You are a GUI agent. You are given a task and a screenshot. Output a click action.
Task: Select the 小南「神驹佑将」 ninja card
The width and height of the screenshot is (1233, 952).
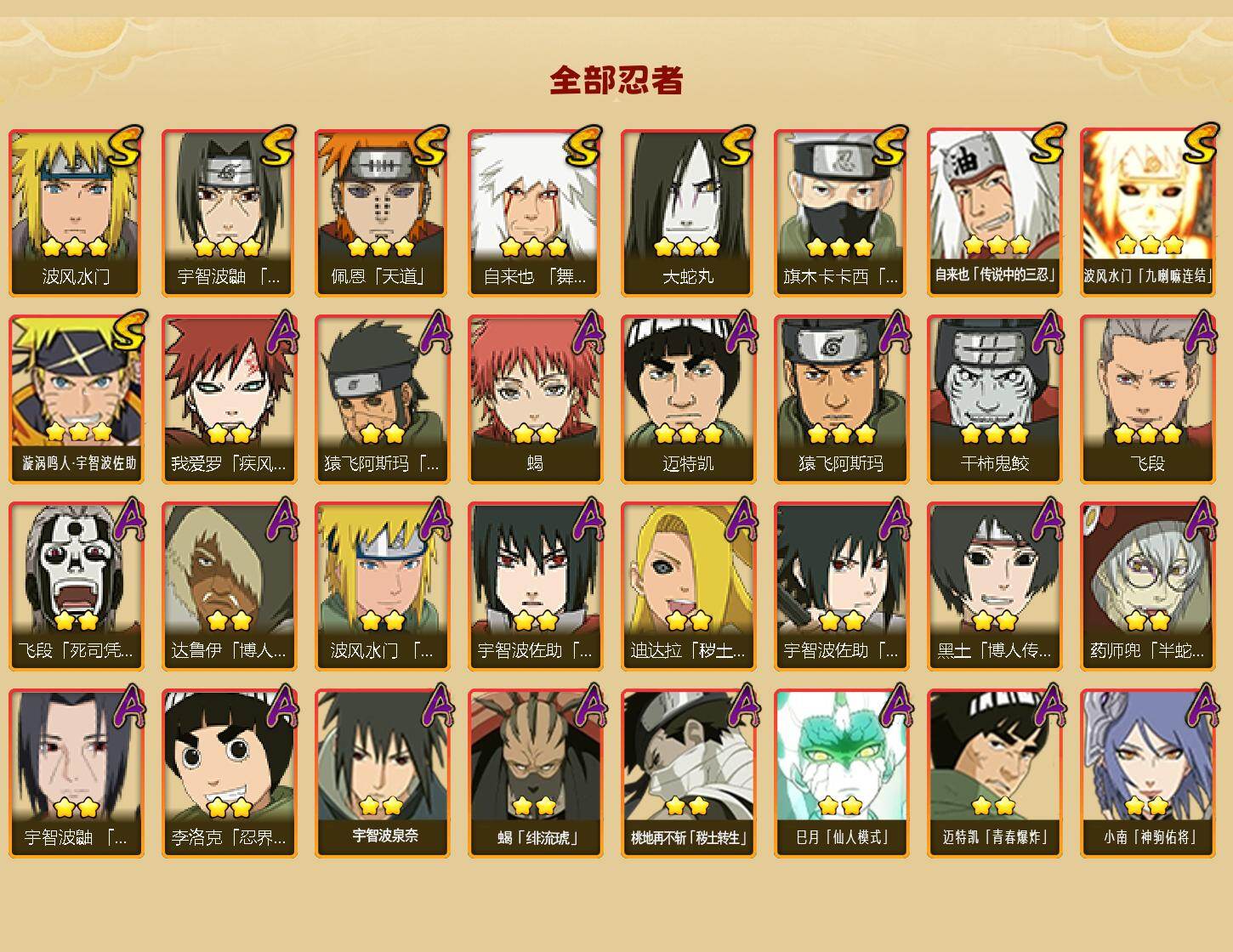pos(1147,773)
